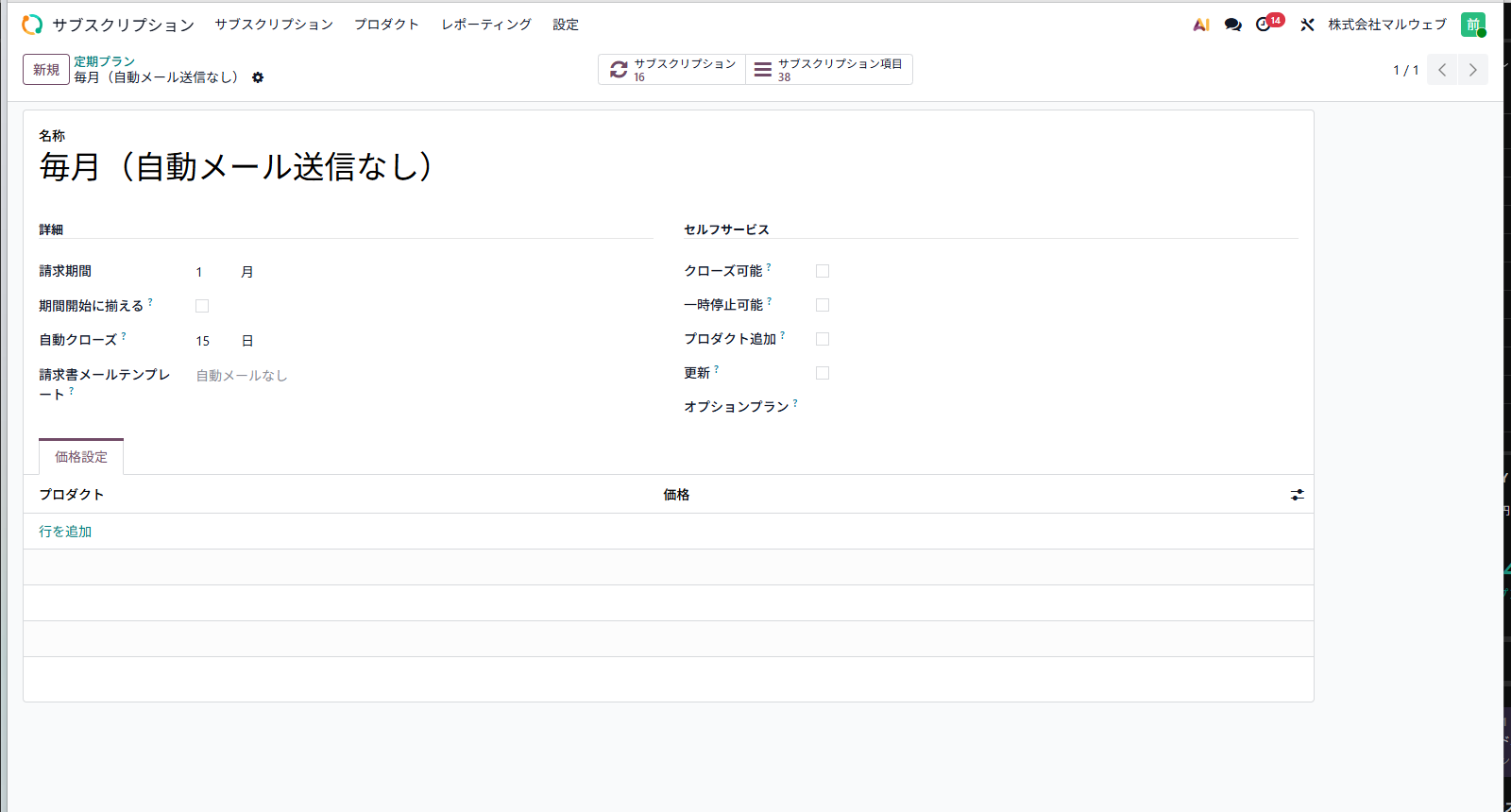Open 設定 menu
Image resolution: width=1511 pixels, height=812 pixels.
(566, 25)
